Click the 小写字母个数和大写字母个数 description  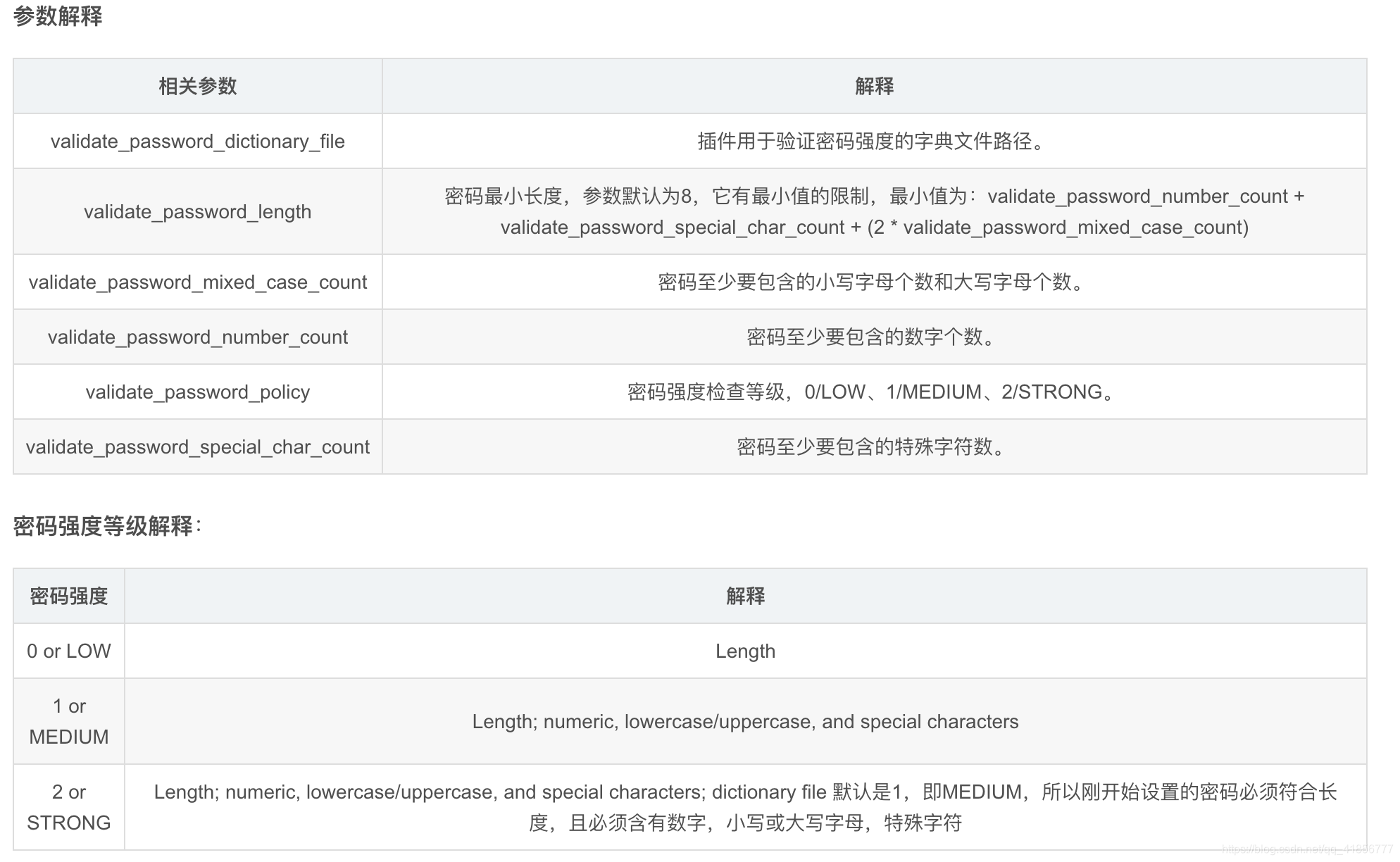coord(874,282)
